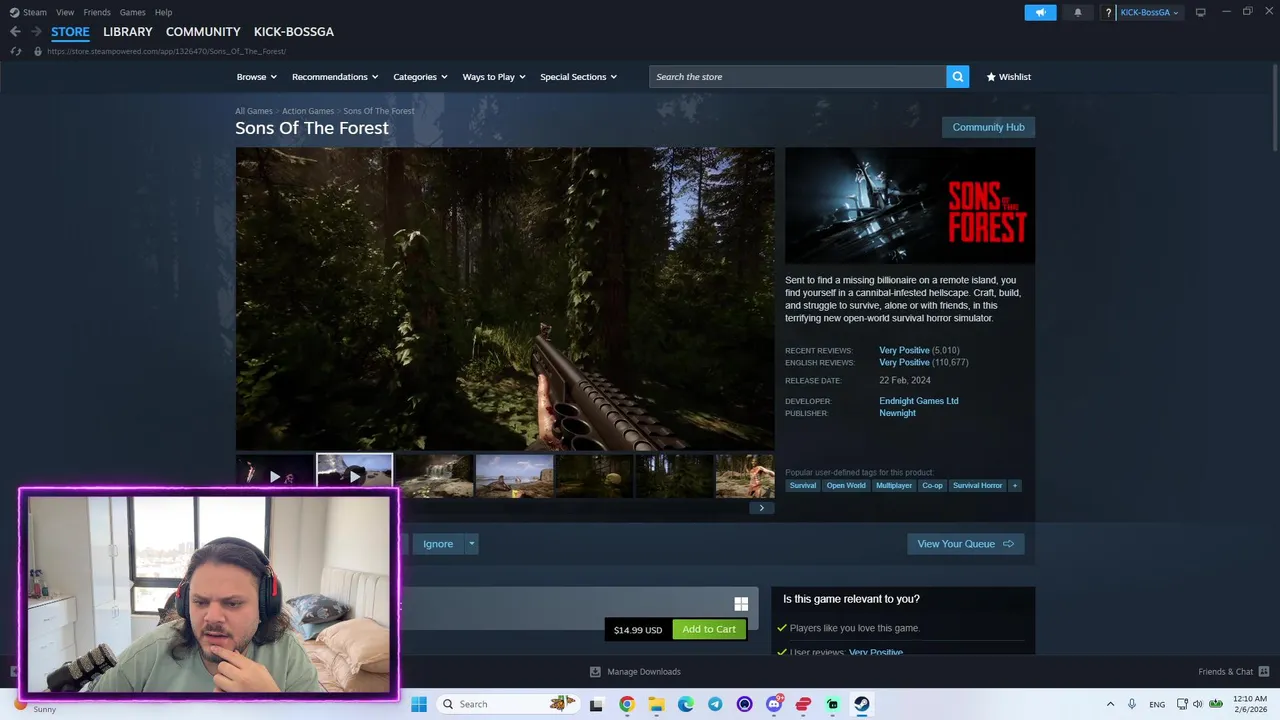Viewport: 1280px width, 720px height.
Task: Switch to the LIBRARY tab
Action: tap(128, 32)
